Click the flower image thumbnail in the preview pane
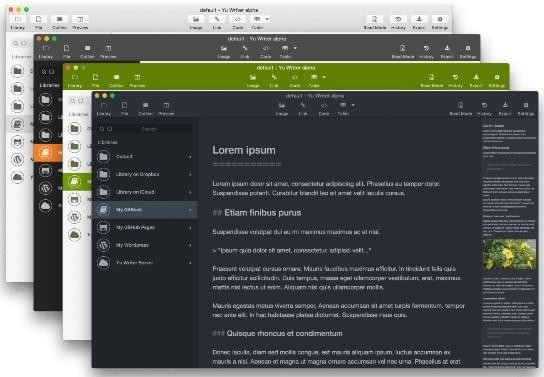 pos(509,254)
